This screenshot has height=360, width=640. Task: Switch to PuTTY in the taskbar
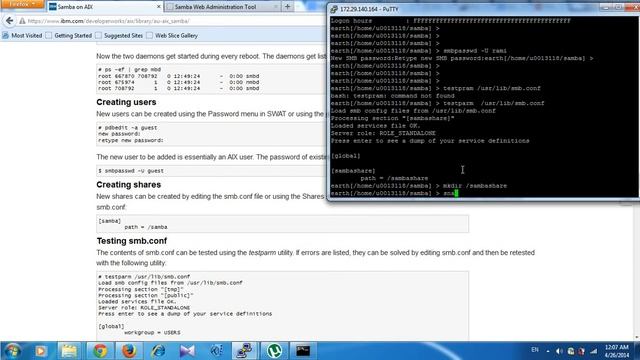pos(244,351)
